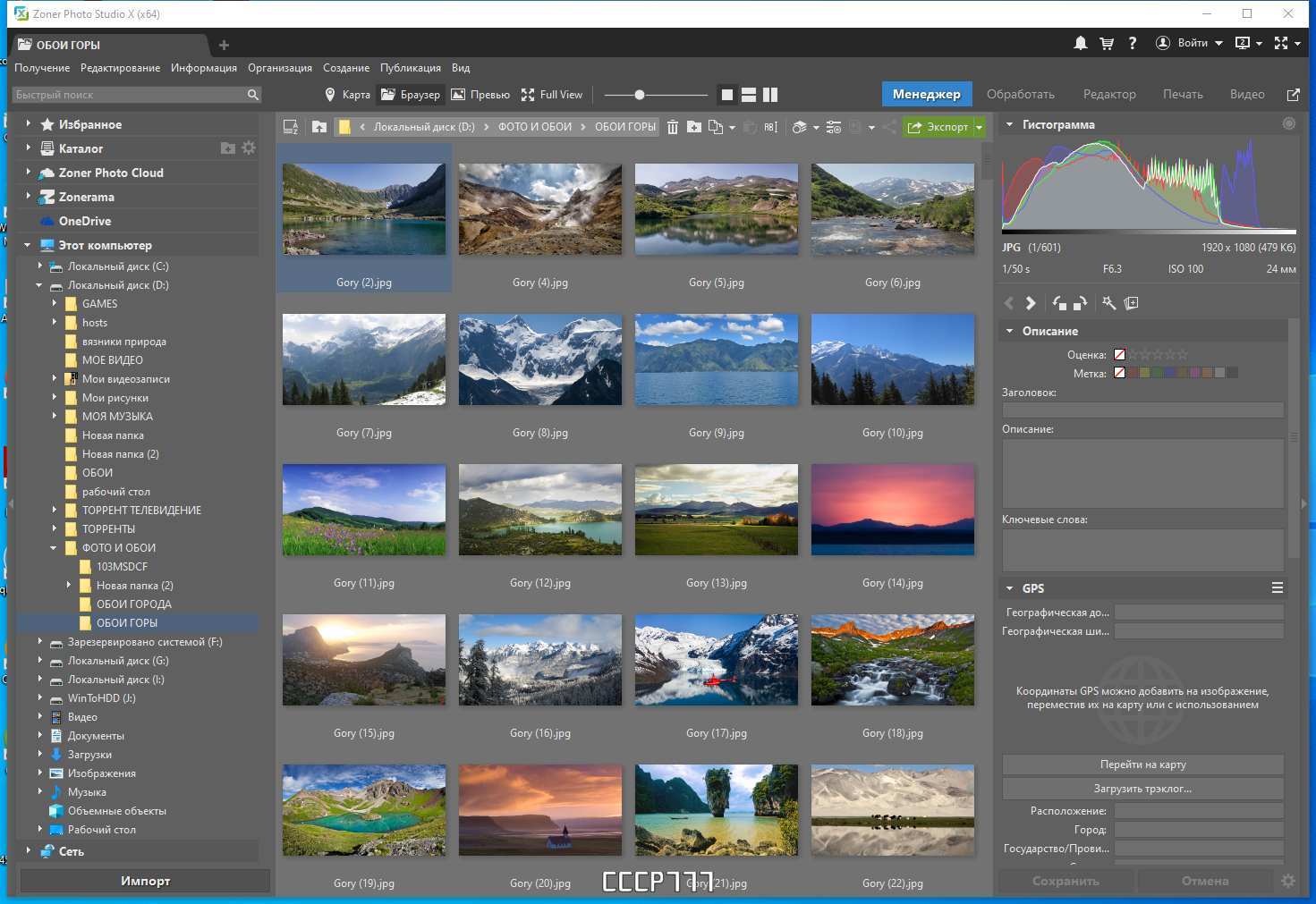The image size is (1316, 904).
Task: Select the Превью viewing mode
Action: (480, 94)
